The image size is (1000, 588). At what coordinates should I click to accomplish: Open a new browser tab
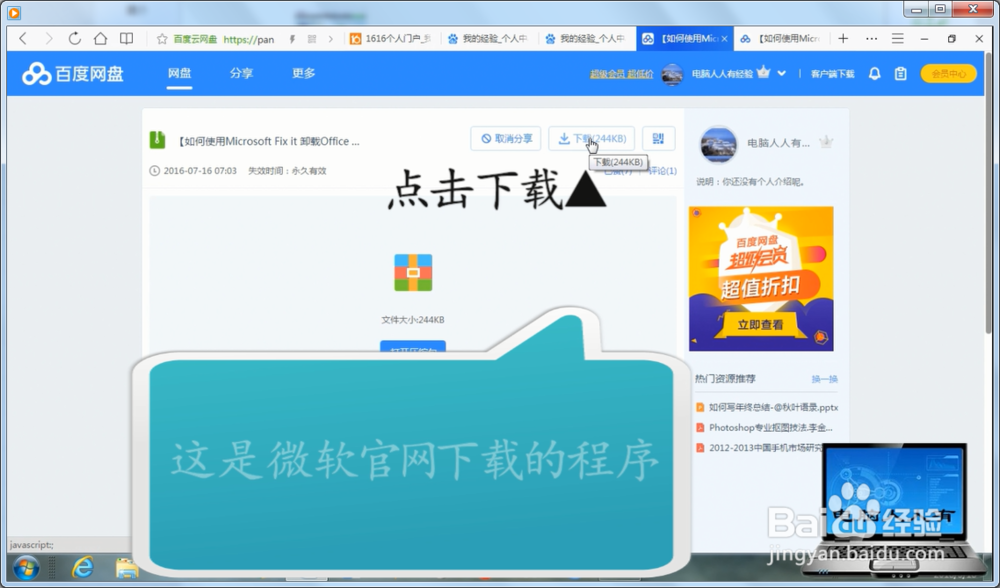(x=843, y=38)
